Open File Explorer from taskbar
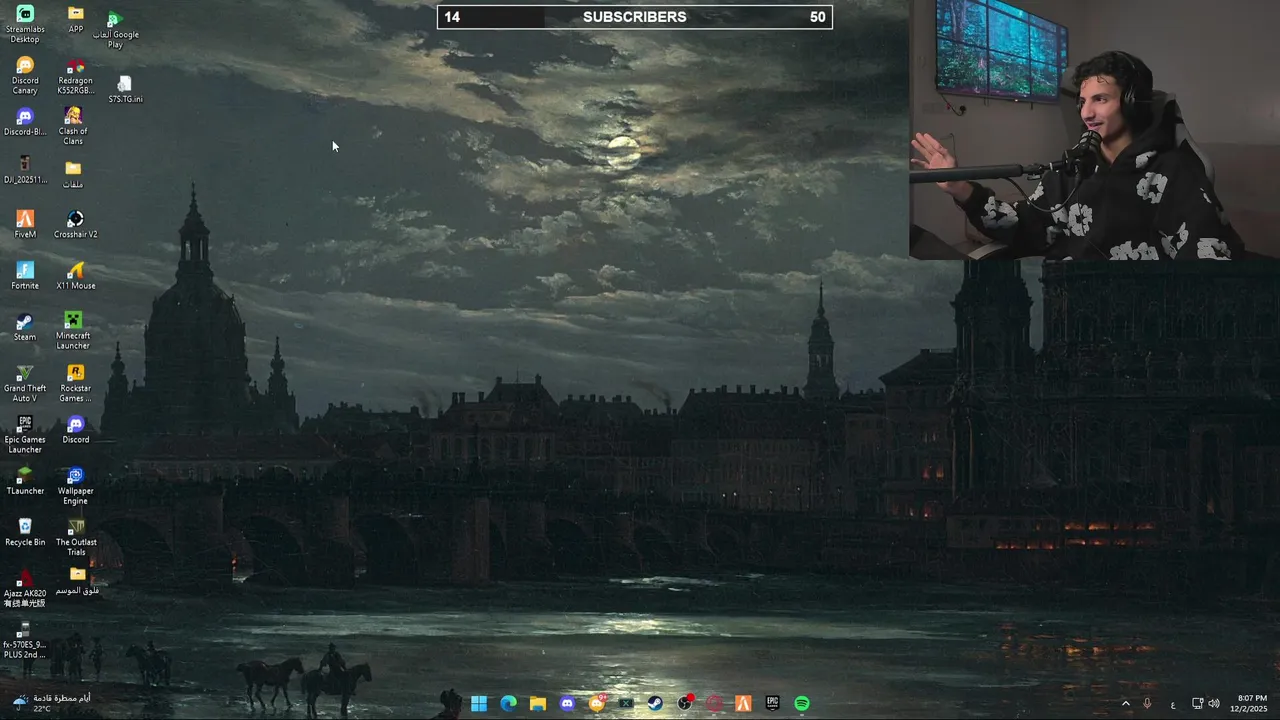The image size is (1280, 720). tap(538, 704)
